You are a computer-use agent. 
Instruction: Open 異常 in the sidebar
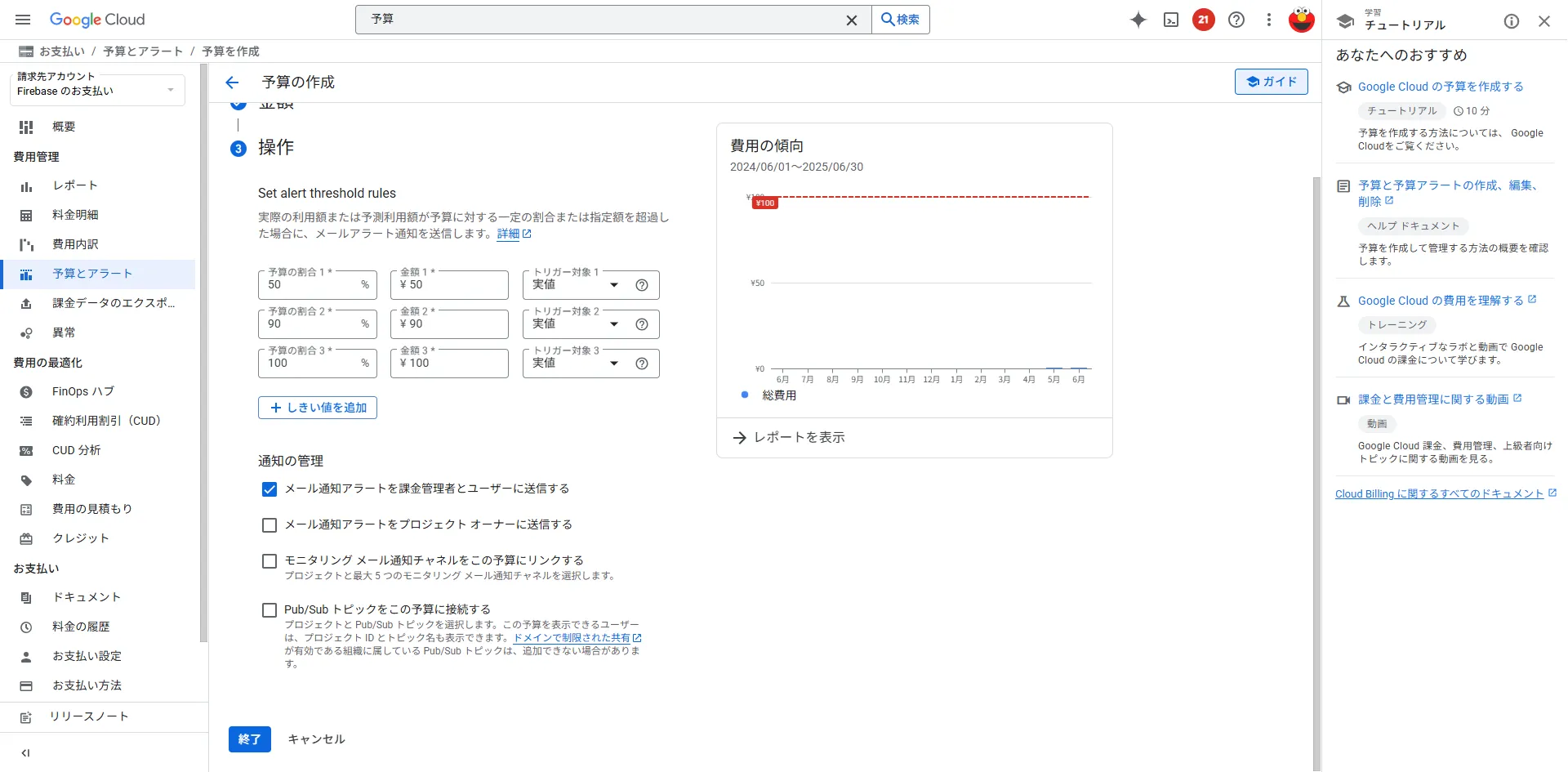click(x=98, y=332)
